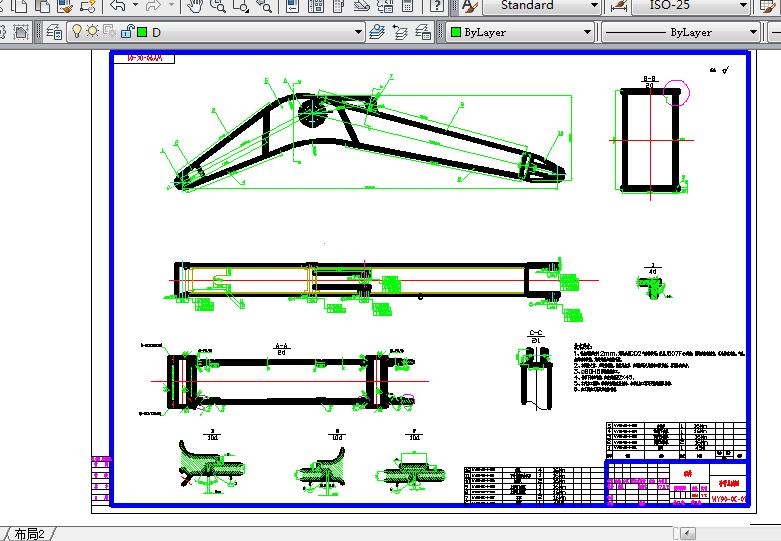Open the Properties palette icon

(x=293, y=6)
